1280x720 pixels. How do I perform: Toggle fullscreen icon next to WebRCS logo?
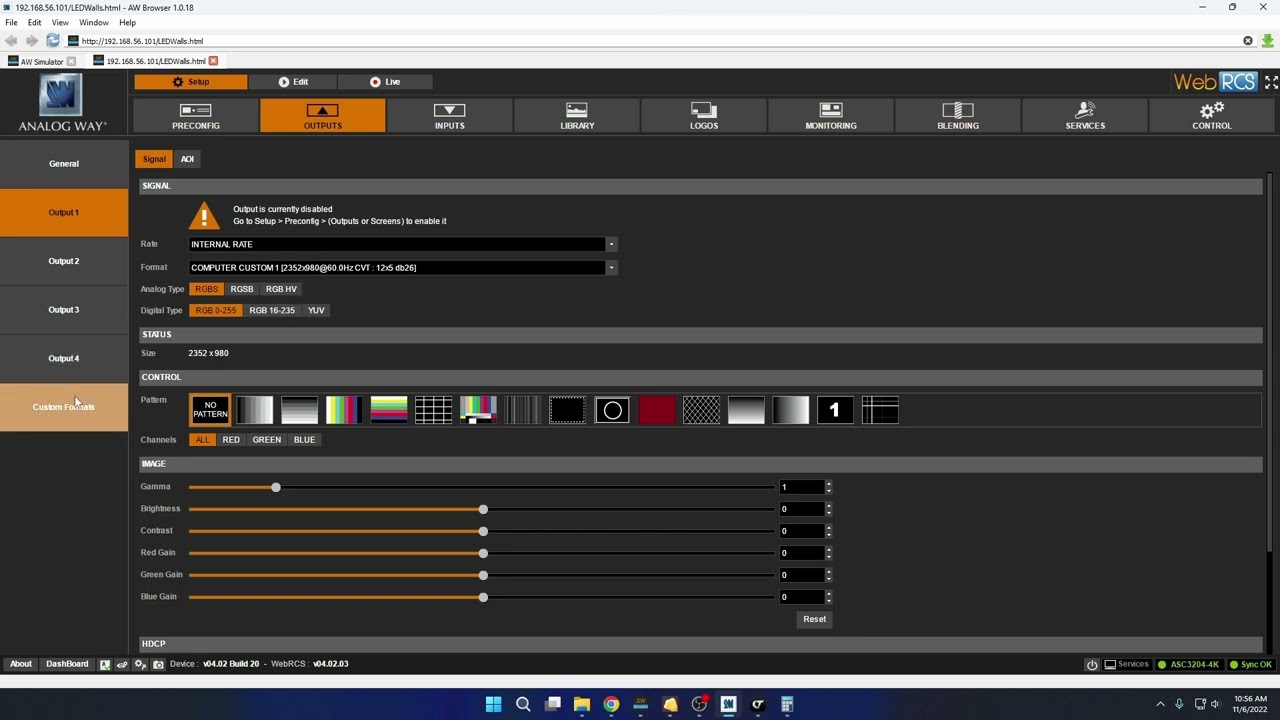[1271, 82]
